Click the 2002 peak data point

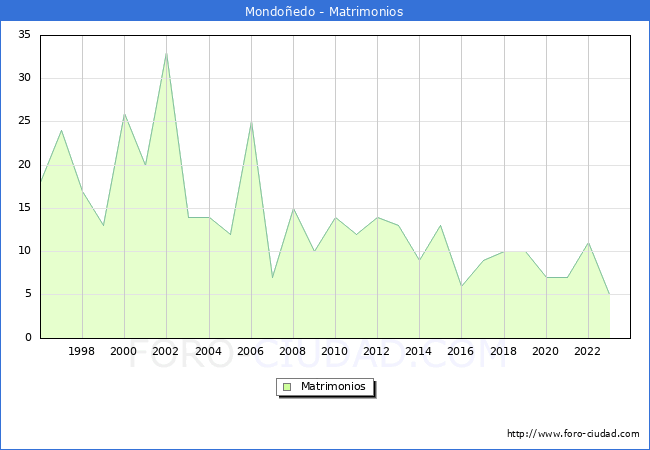(166, 53)
